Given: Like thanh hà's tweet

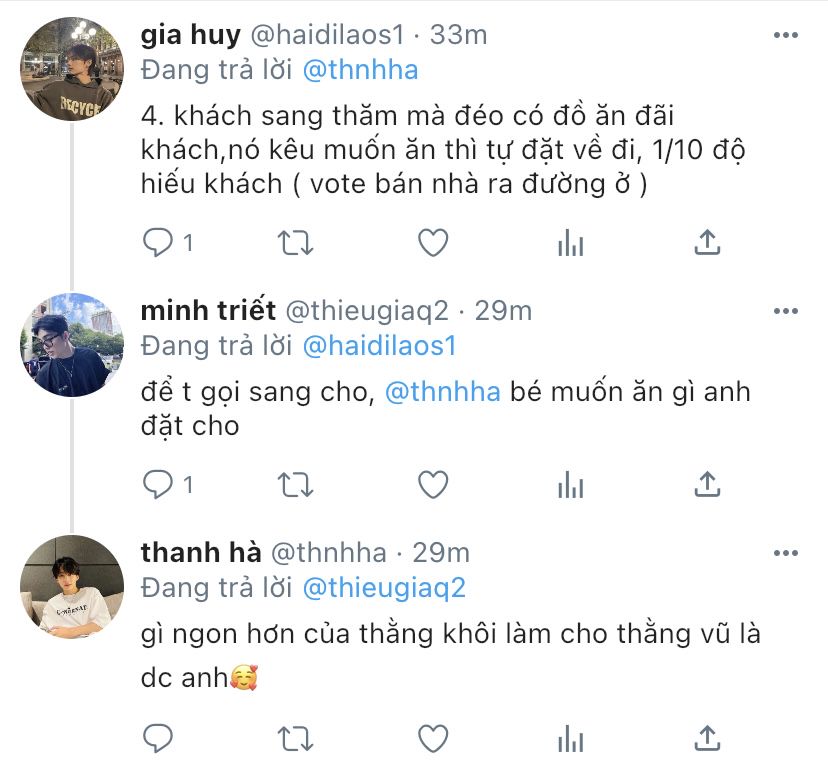Looking at the screenshot, I should point(432,738).
